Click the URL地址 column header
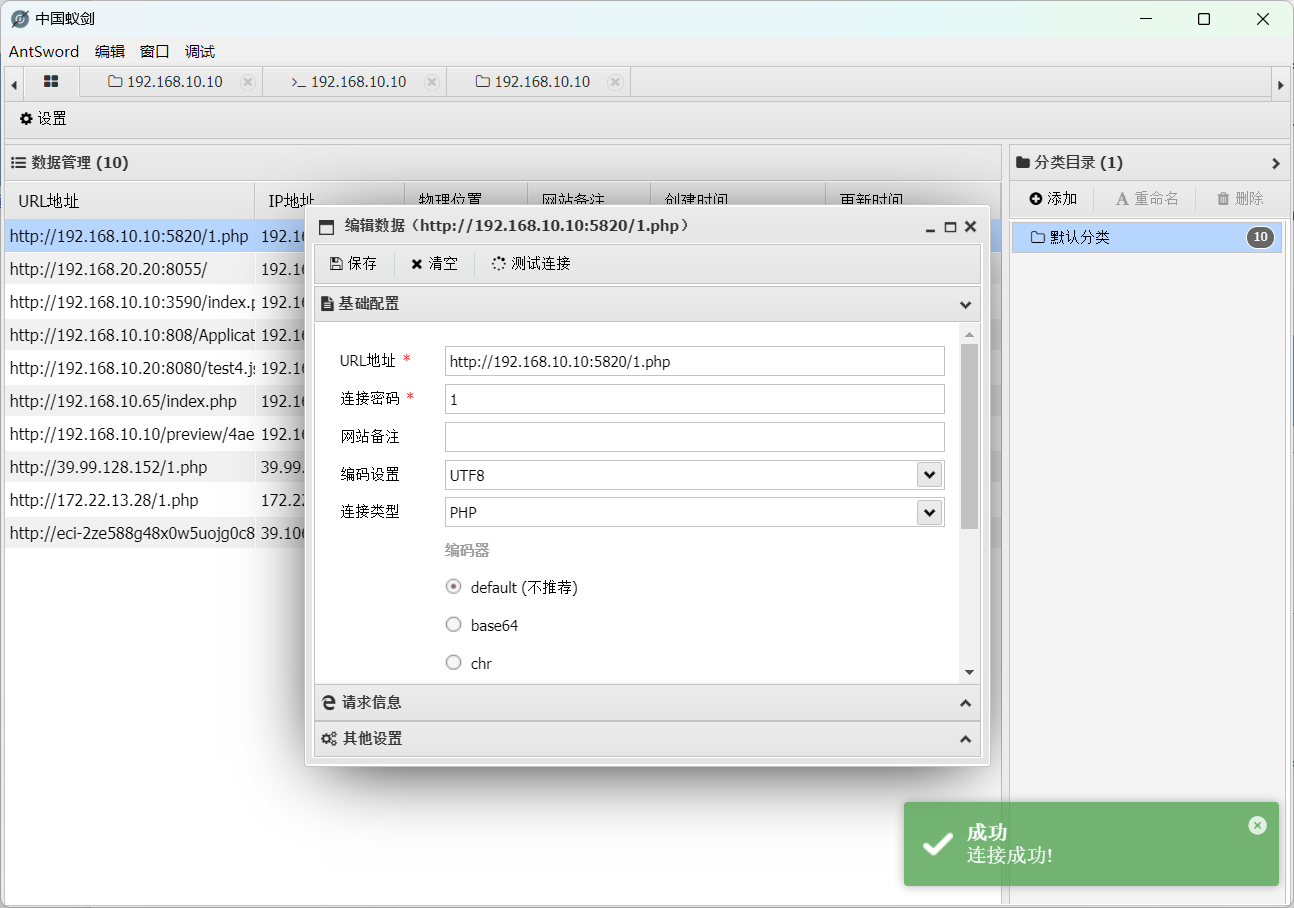Viewport: 1294px width, 908px height. coord(129,201)
